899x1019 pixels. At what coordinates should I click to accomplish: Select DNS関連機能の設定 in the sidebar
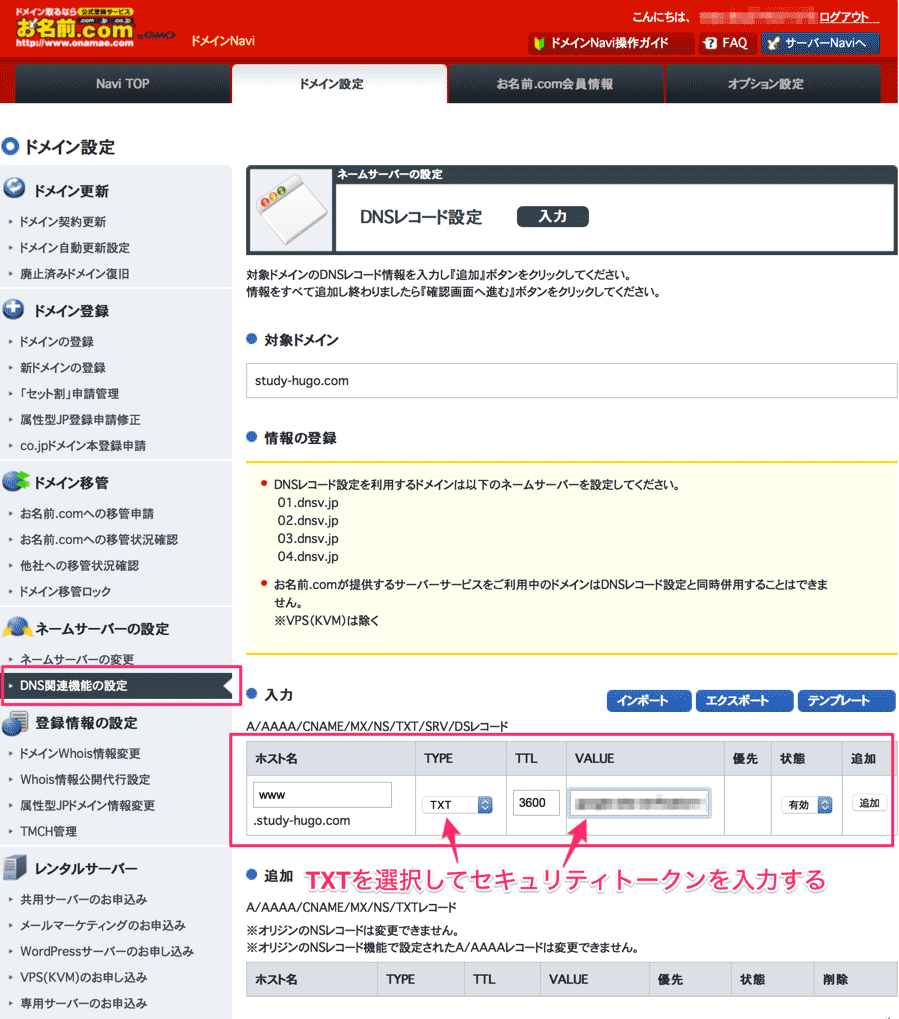[117, 686]
